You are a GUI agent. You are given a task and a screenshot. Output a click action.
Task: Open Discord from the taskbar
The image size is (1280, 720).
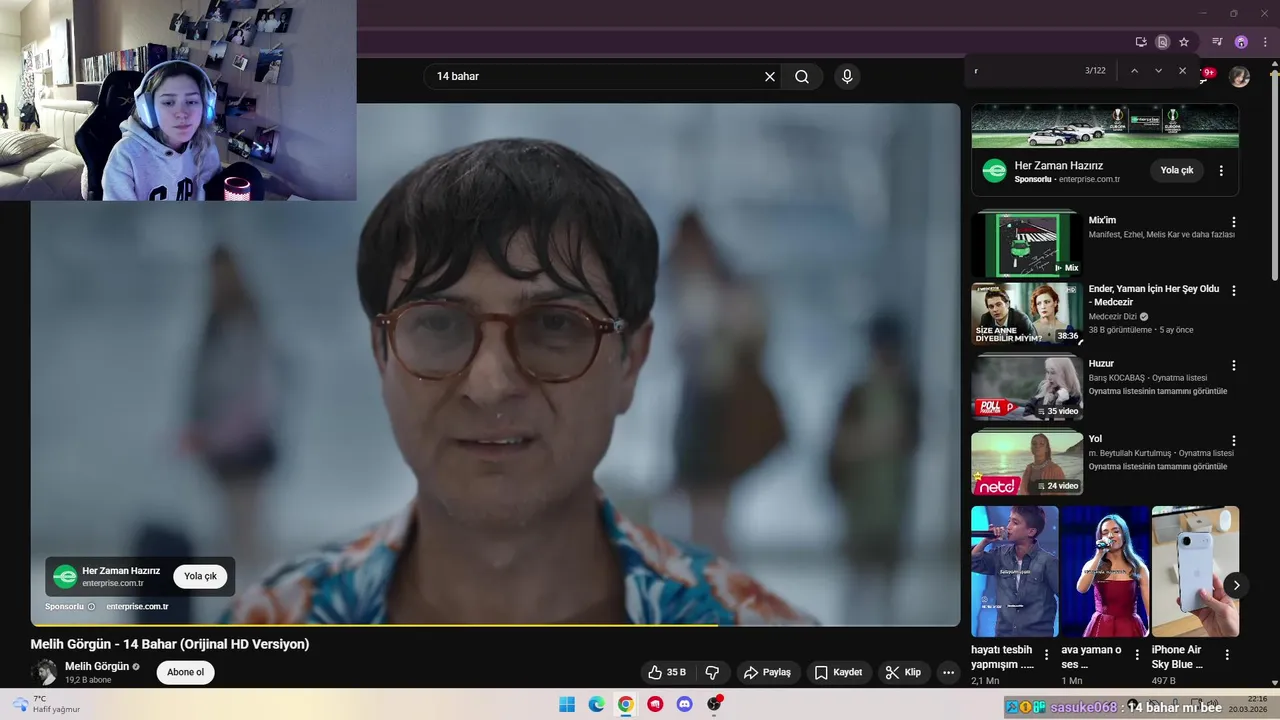point(684,704)
